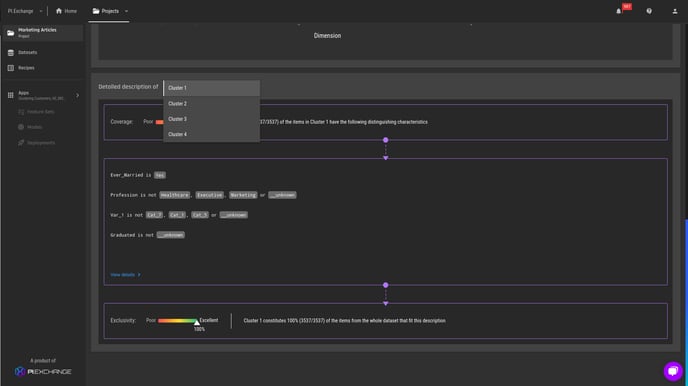Open Models in sidebar
Viewport: 688px width, 386px height.
click(35, 127)
